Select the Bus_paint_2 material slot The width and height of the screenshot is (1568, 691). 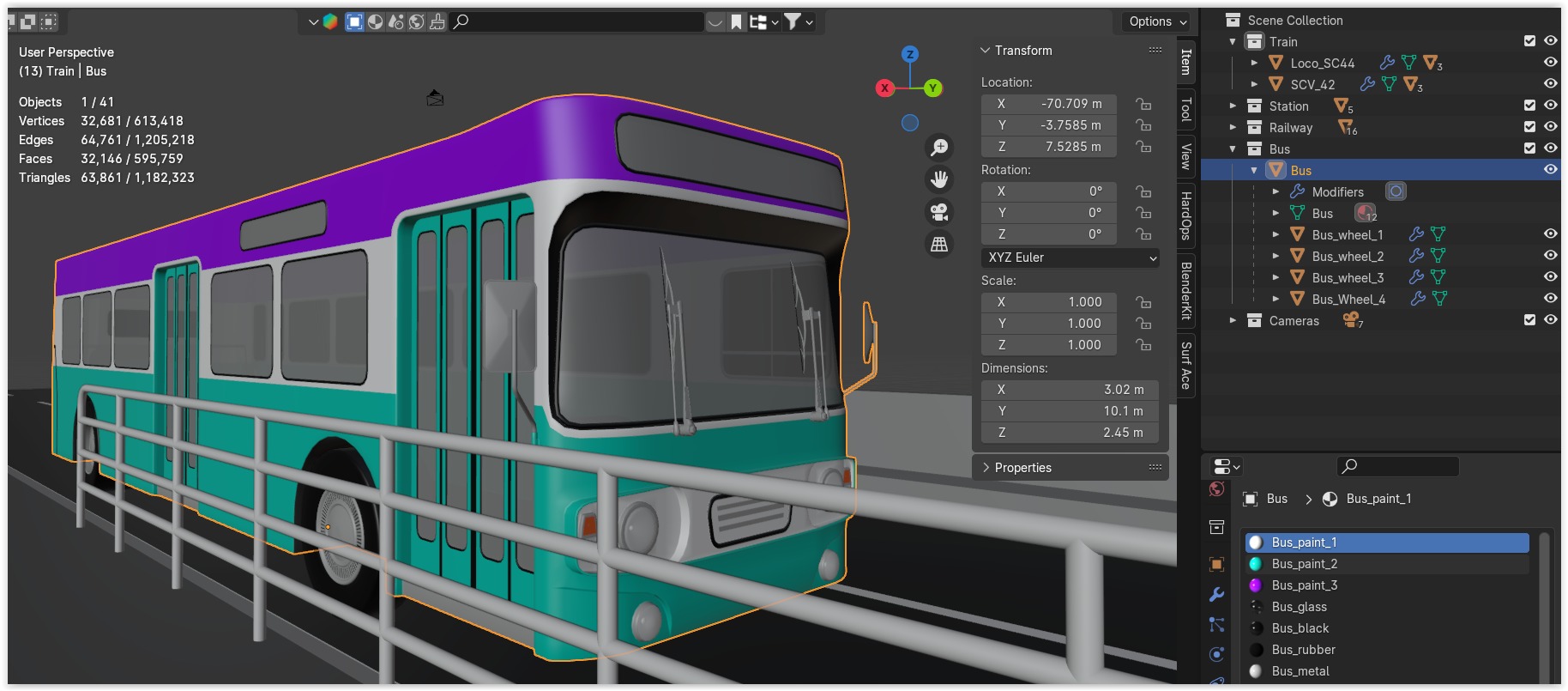(1387, 564)
